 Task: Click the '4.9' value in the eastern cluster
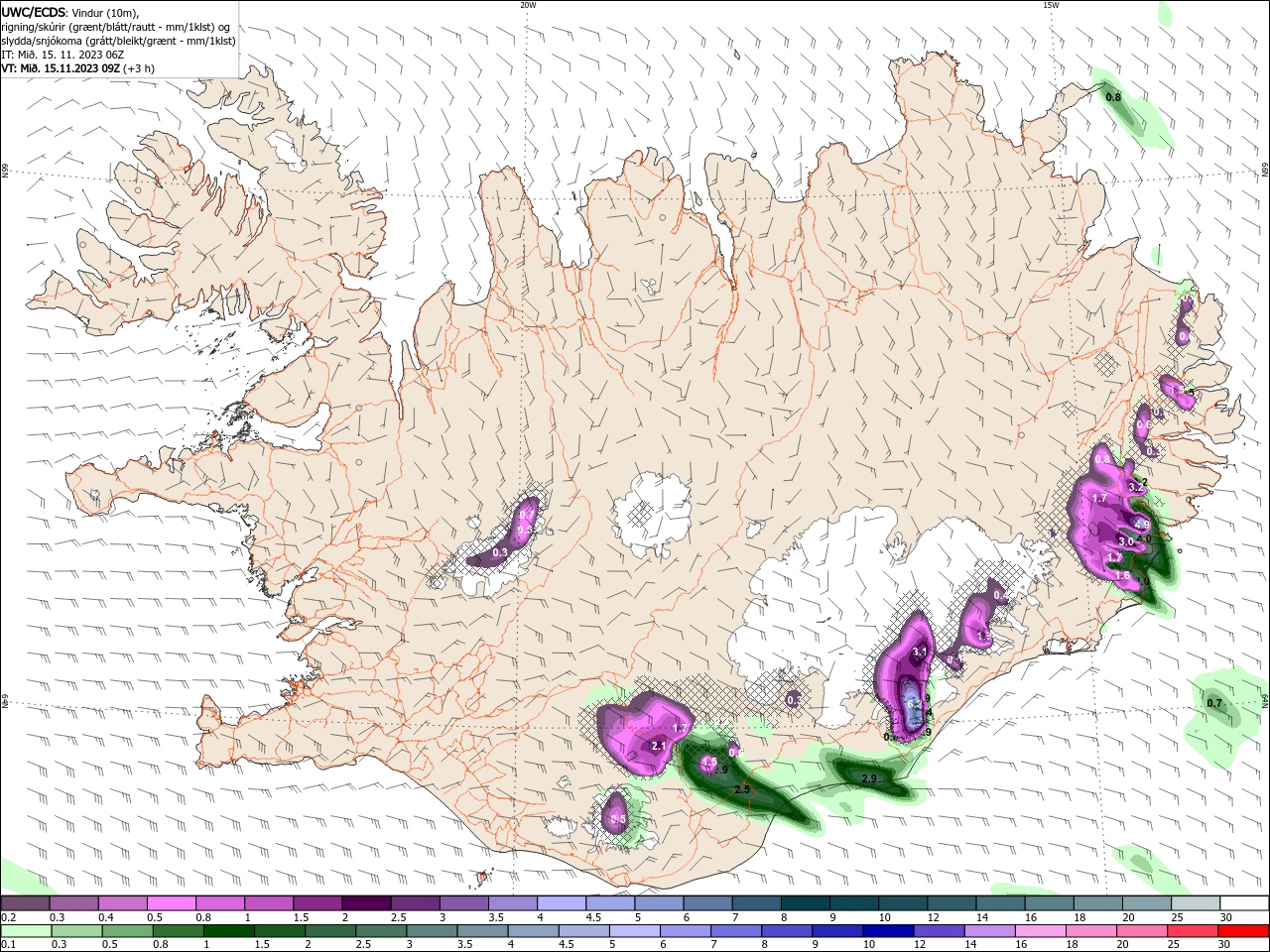(x=1142, y=525)
